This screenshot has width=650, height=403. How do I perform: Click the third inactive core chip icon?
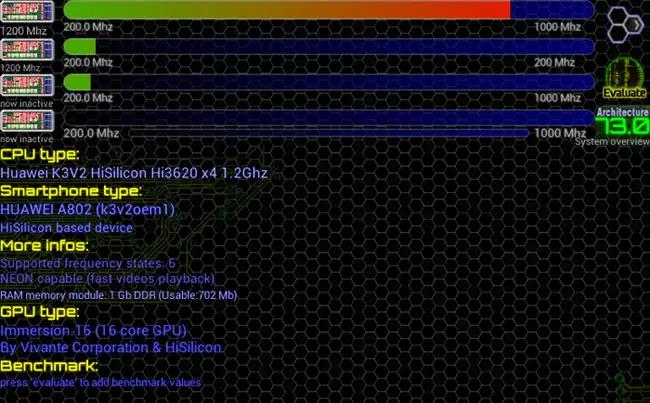coord(27,85)
